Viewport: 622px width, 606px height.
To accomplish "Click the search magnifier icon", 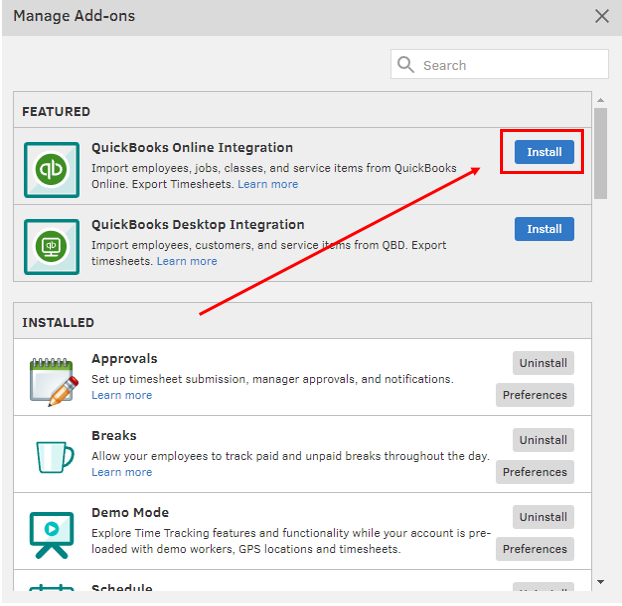I will pos(405,64).
